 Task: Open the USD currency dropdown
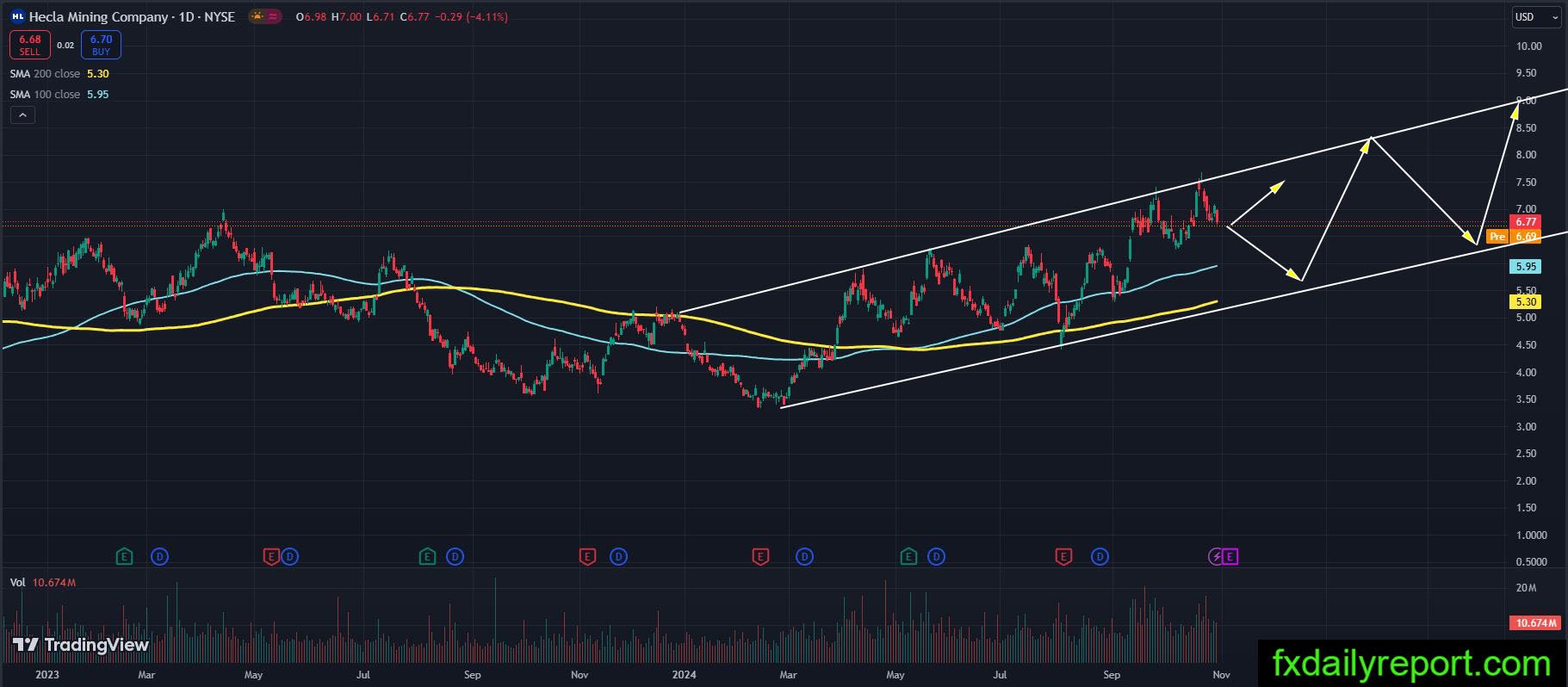point(1536,17)
